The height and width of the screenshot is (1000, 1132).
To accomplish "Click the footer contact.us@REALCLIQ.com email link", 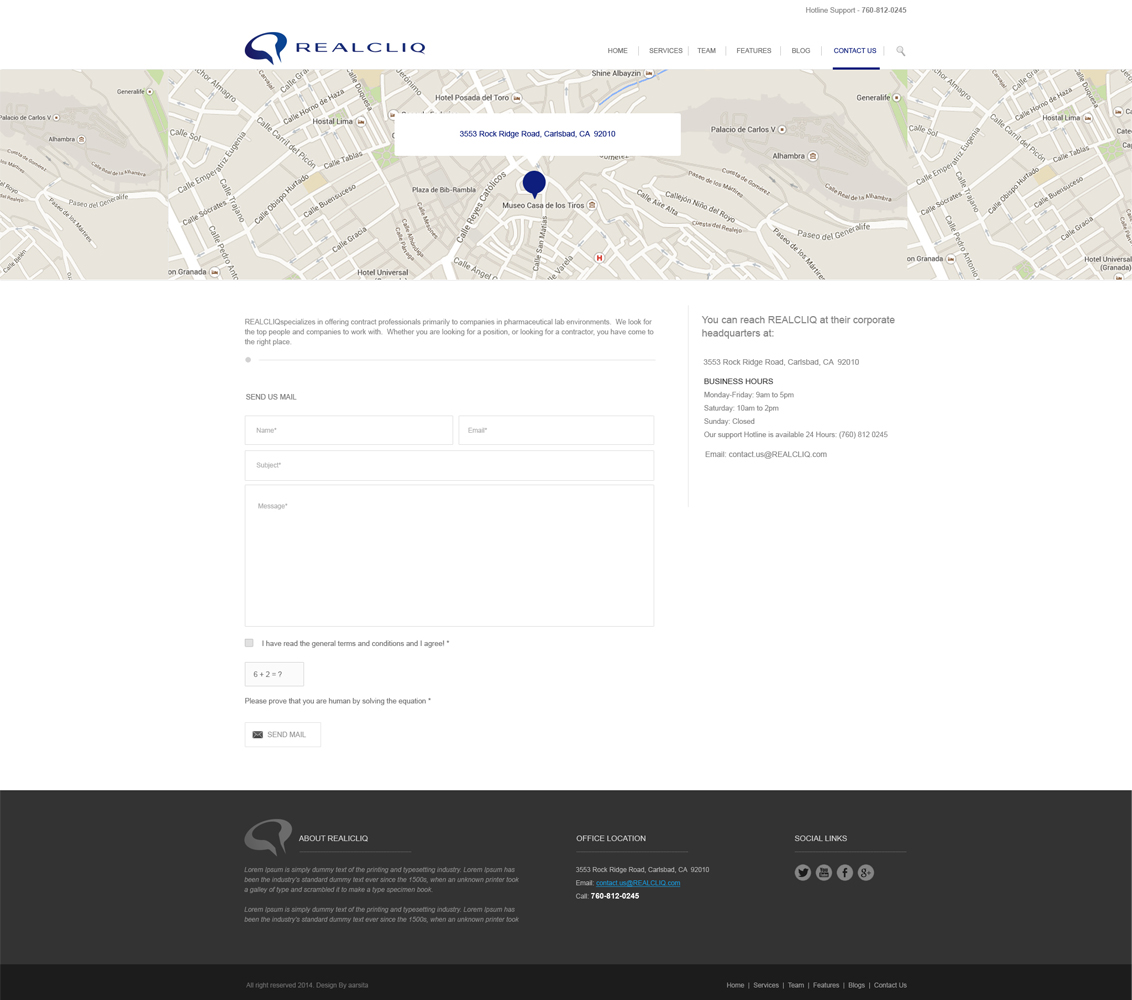I will [638, 883].
